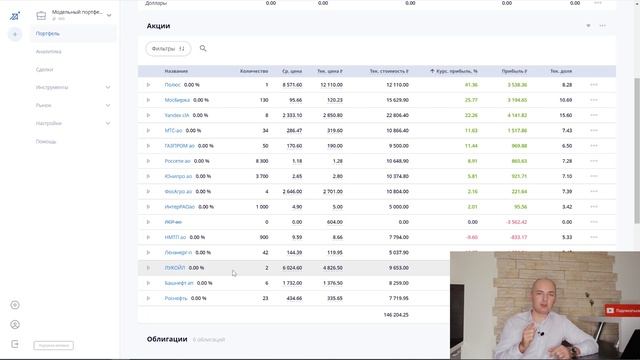Open Инструменты sidebar menu item
This screenshot has width=640, height=360.
52,87
